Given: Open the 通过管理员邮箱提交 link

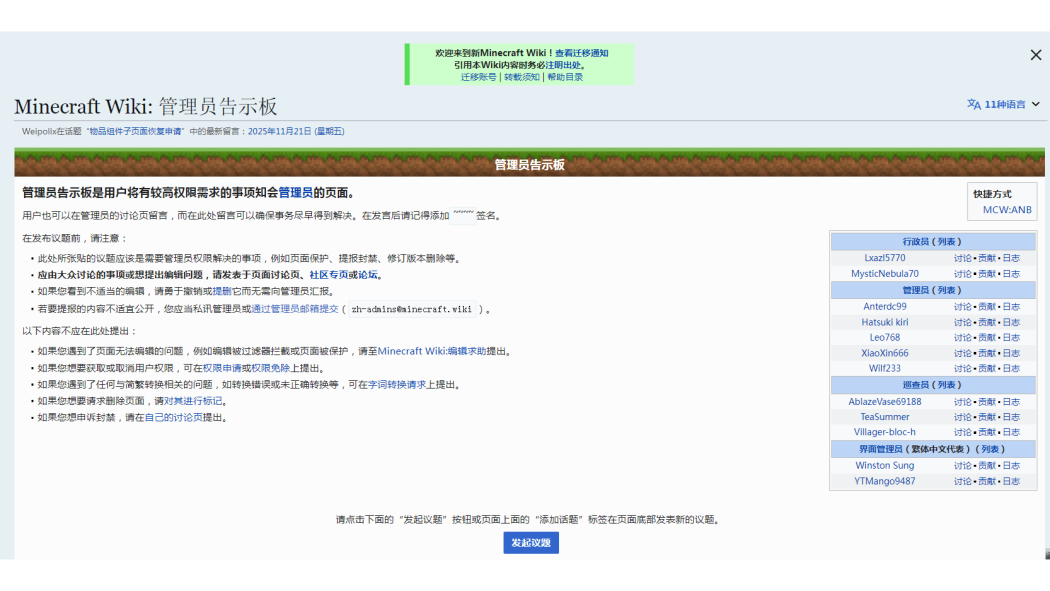Looking at the screenshot, I should click(x=295, y=309).
